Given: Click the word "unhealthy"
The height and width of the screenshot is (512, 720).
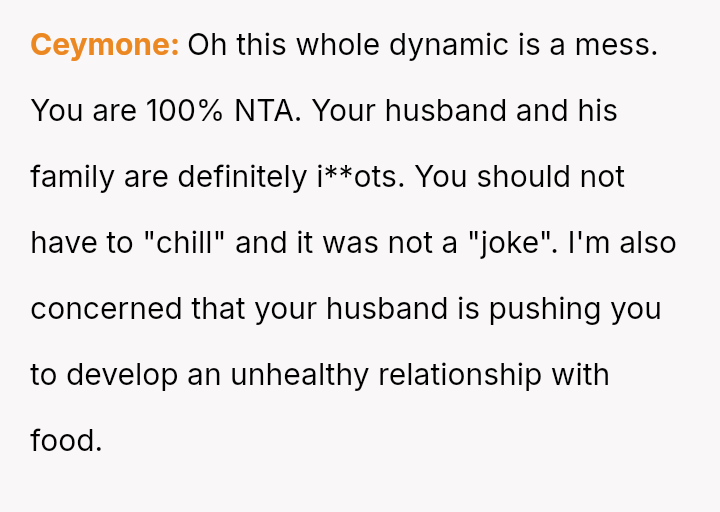Looking at the screenshot, I should click(x=301, y=375).
